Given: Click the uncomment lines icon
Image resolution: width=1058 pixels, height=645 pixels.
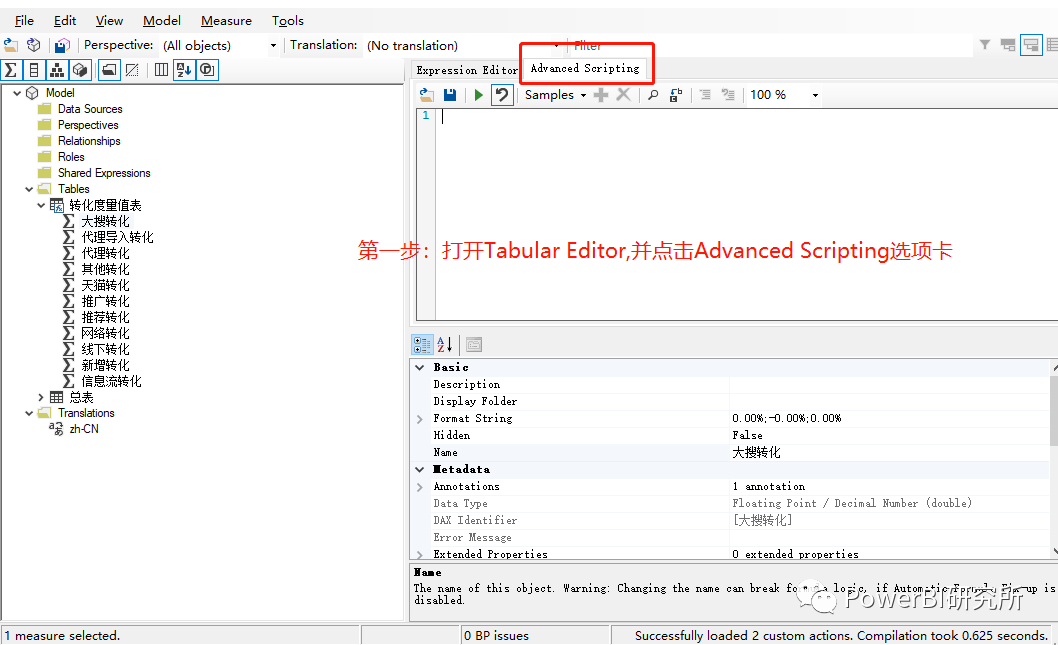Looking at the screenshot, I should 728,95.
